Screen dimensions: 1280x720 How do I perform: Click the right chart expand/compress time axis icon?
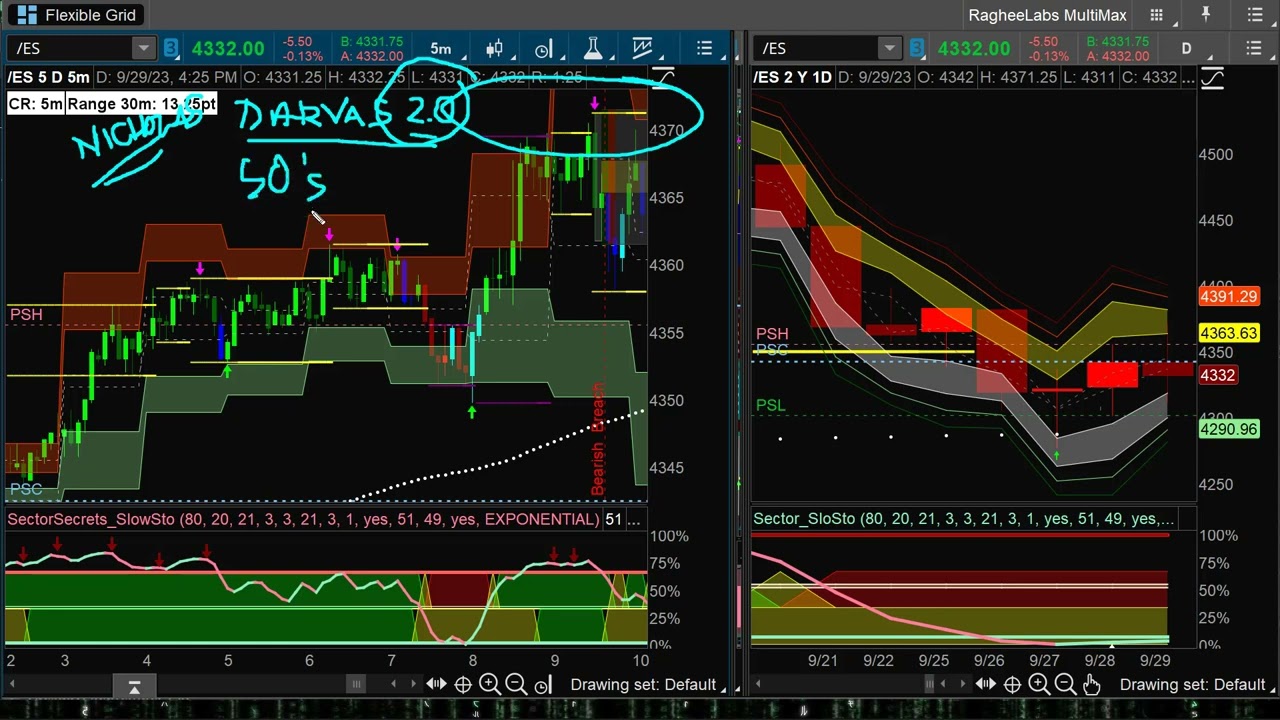[986, 685]
